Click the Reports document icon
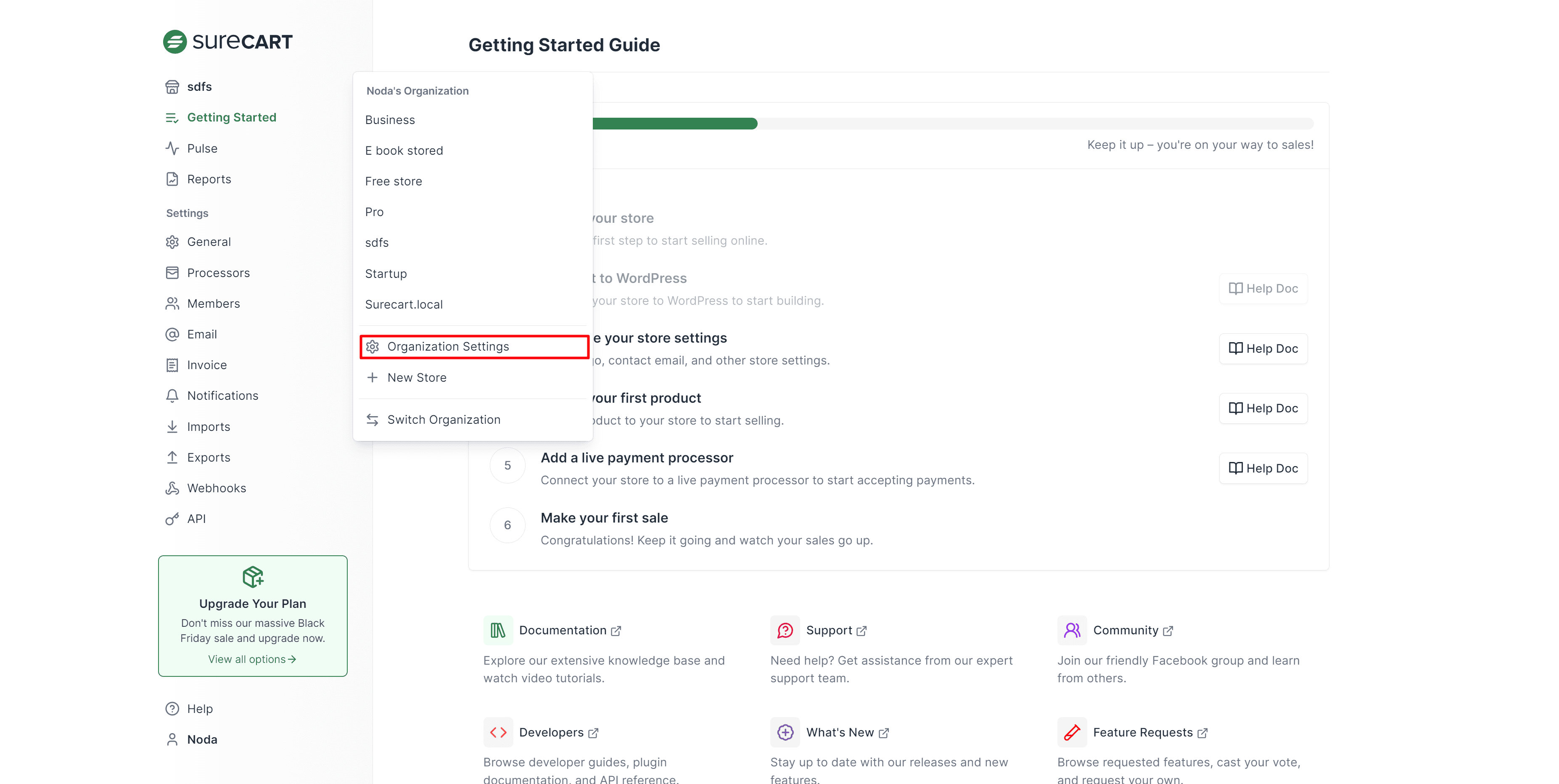Viewport: 1559px width, 784px height. [x=172, y=179]
